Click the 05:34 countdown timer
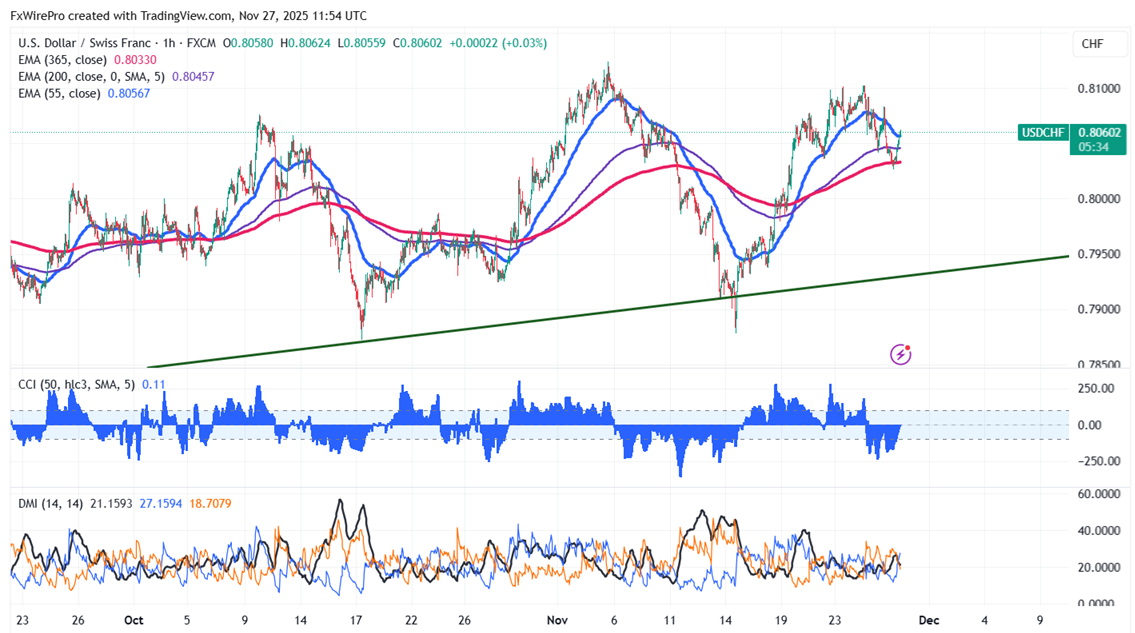The height and width of the screenshot is (633, 1135). tap(1093, 147)
